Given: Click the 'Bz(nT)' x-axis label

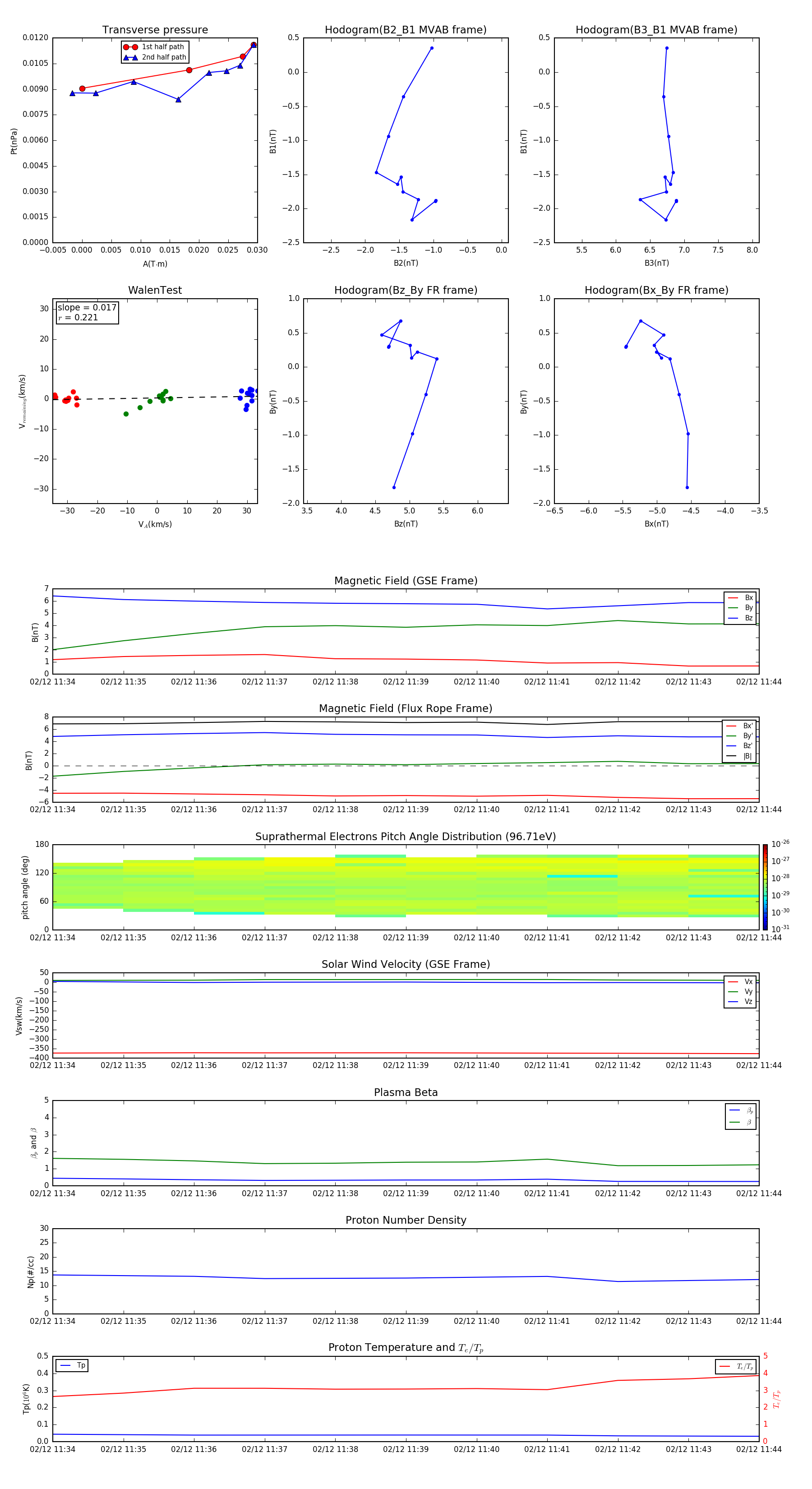Looking at the screenshot, I should tap(406, 524).
